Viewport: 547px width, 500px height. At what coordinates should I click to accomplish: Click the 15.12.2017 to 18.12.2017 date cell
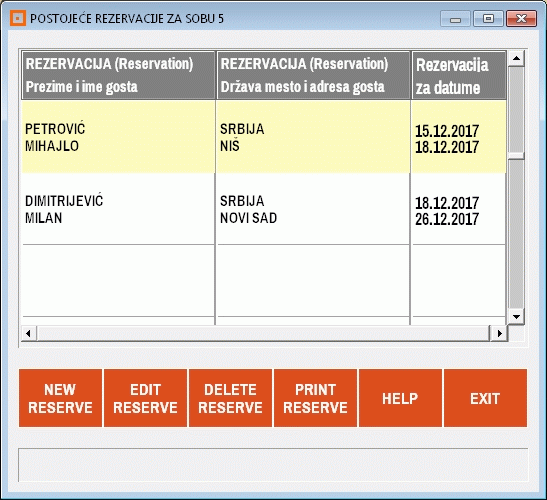pos(458,137)
